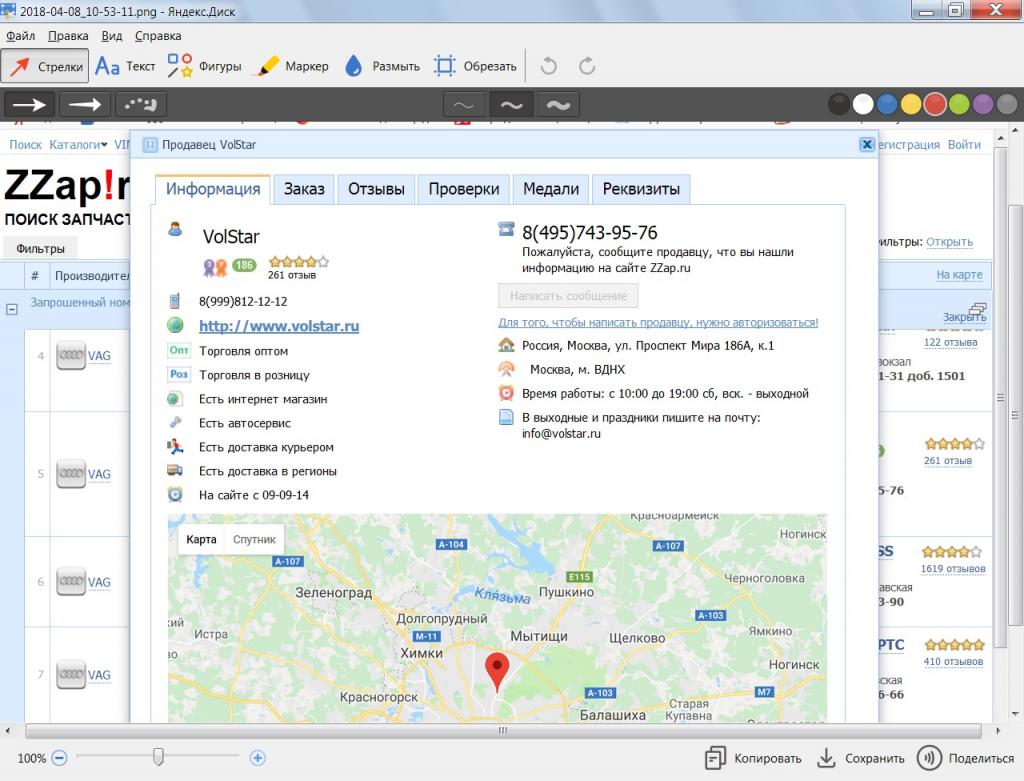
Task: Click the zoom out minus button
Action: tap(59, 758)
